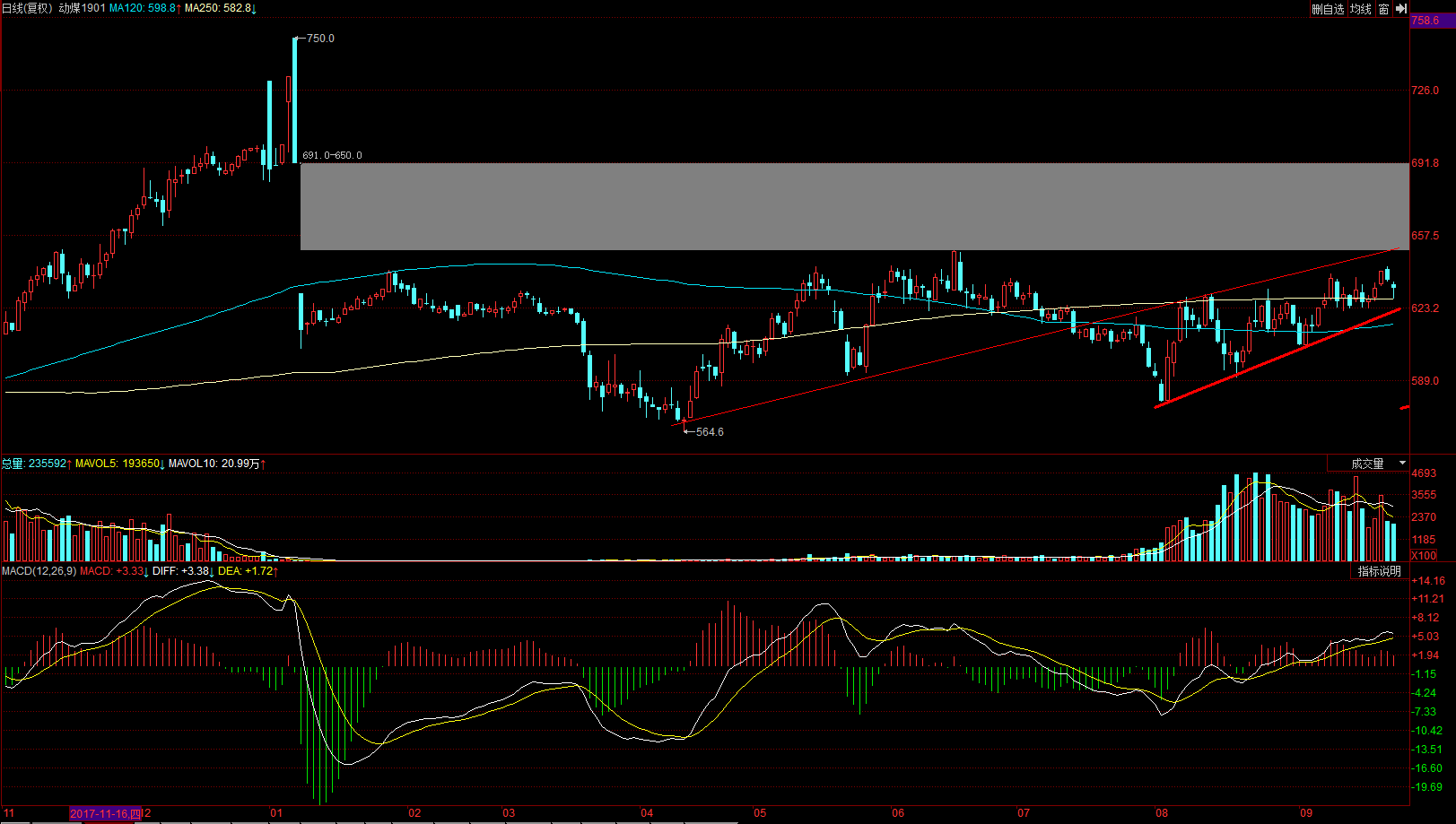Click the DEA: +1.72 value
Image resolution: width=1456 pixels, height=824 pixels.
point(248,571)
